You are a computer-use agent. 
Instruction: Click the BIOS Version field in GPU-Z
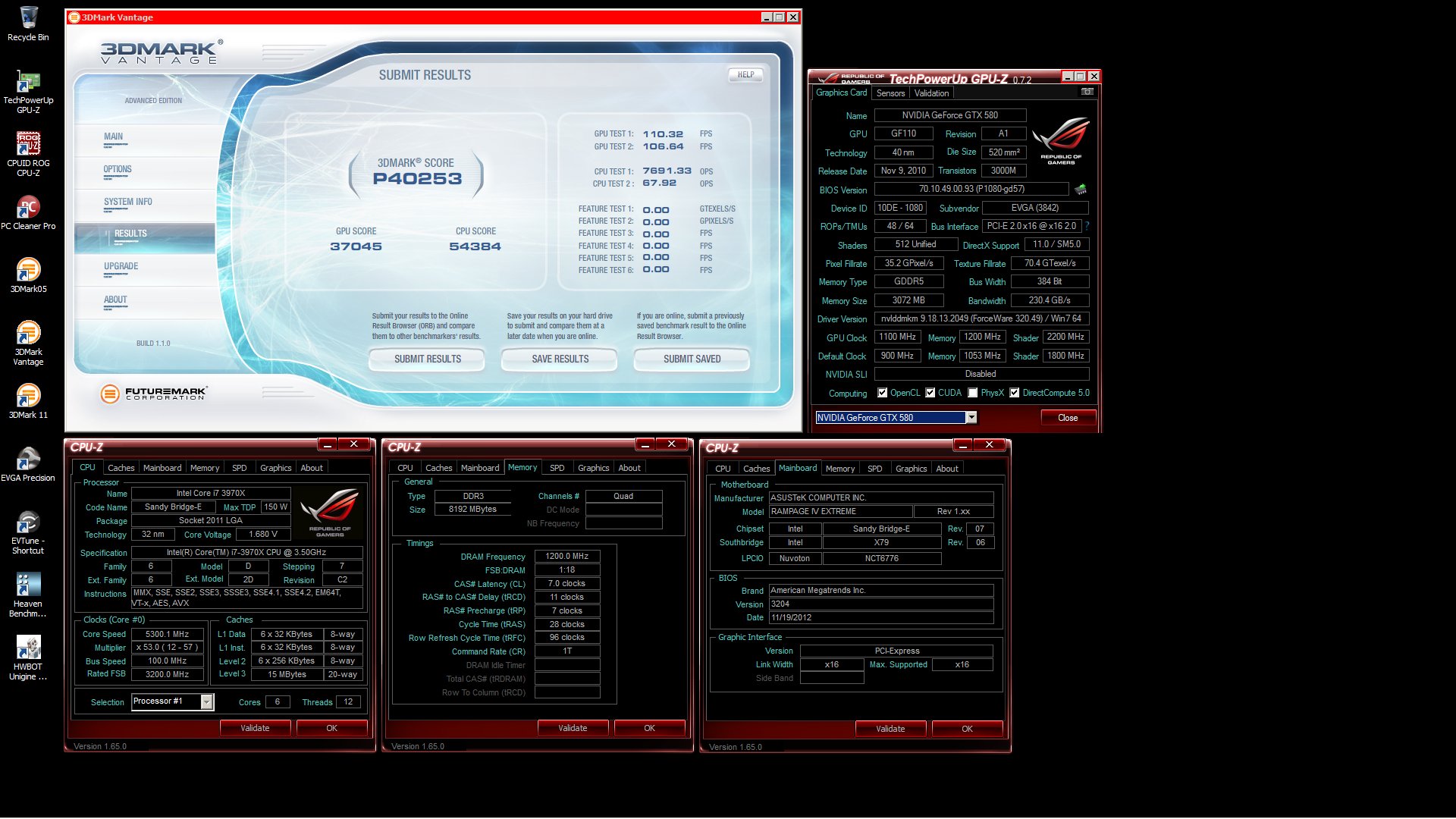(971, 189)
